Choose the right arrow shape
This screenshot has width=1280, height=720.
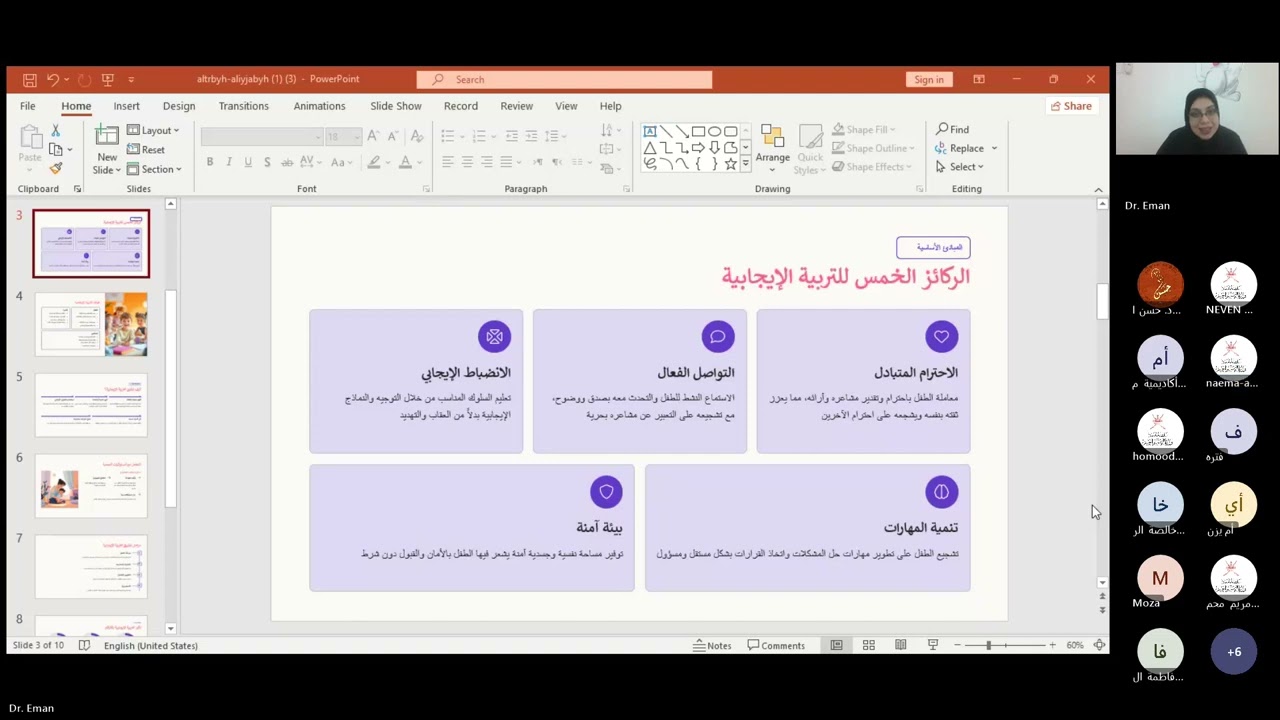coord(698,148)
